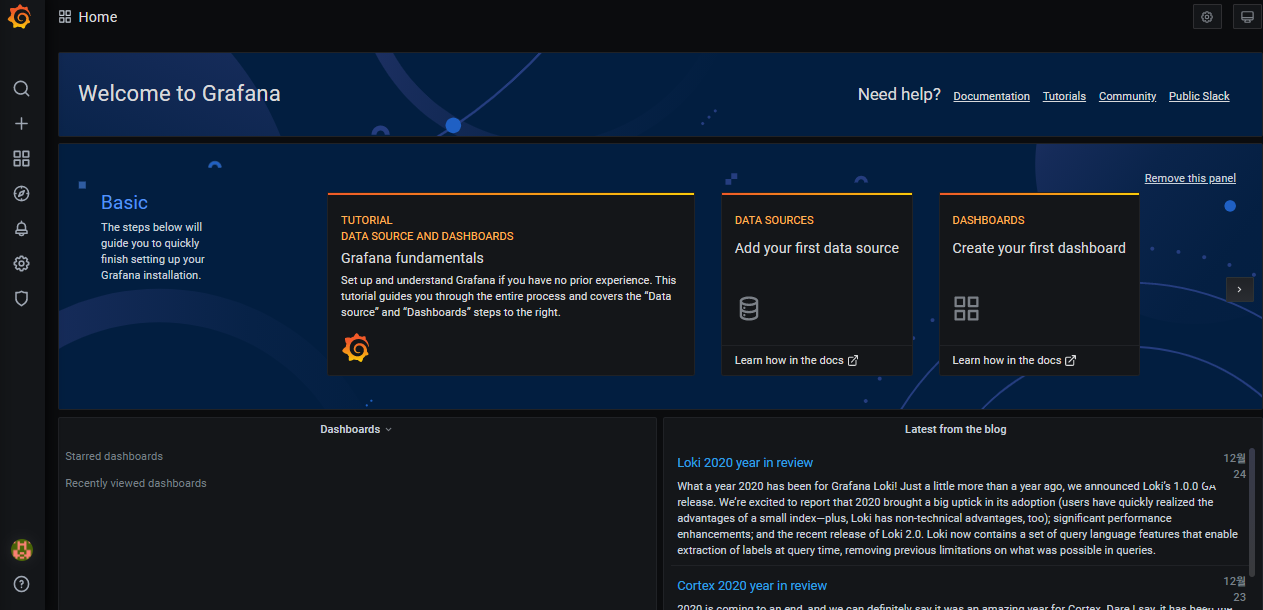Click Remove this panel link
The width and height of the screenshot is (1263, 610).
[x=1190, y=178]
